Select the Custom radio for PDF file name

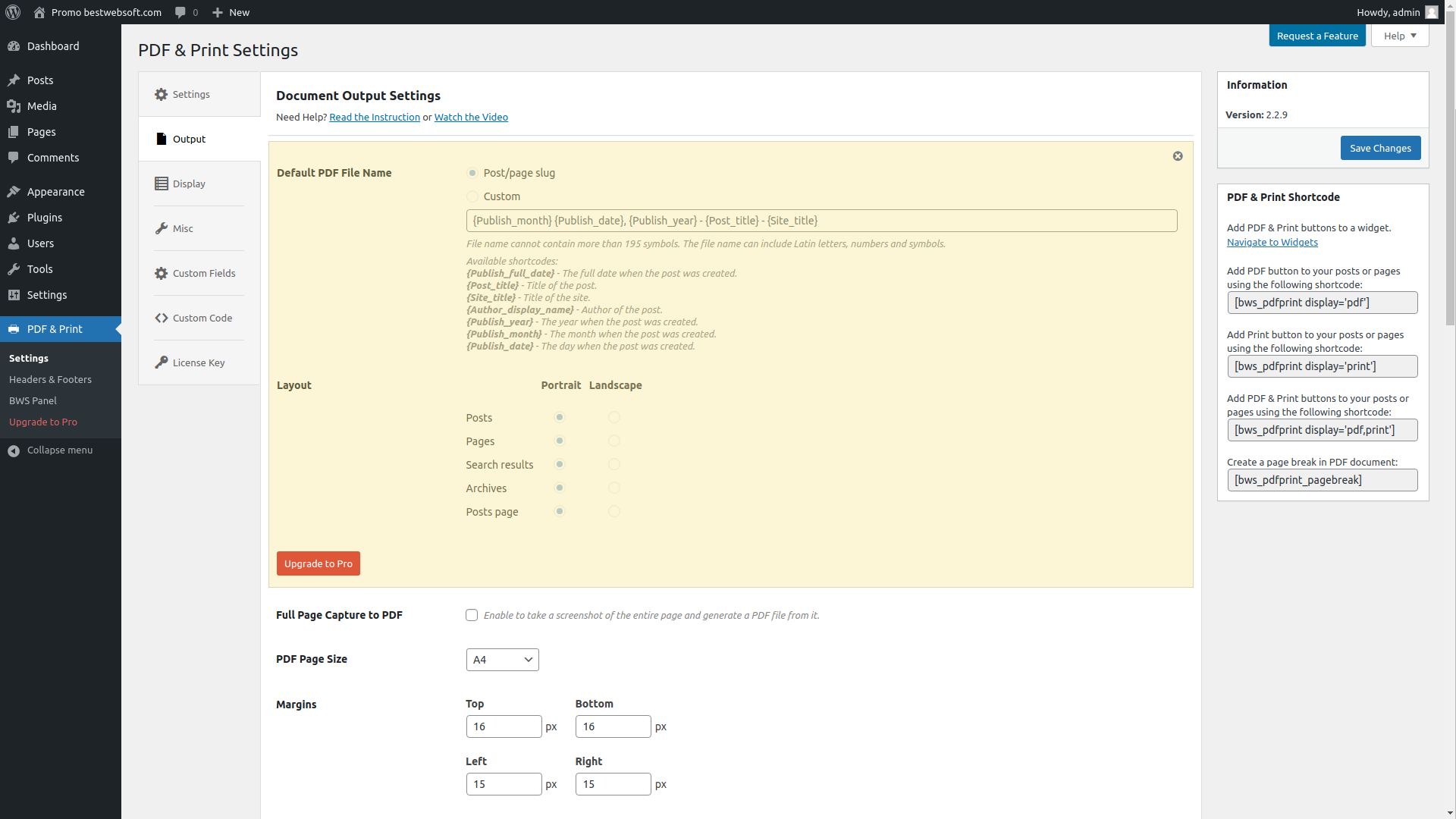pos(471,196)
